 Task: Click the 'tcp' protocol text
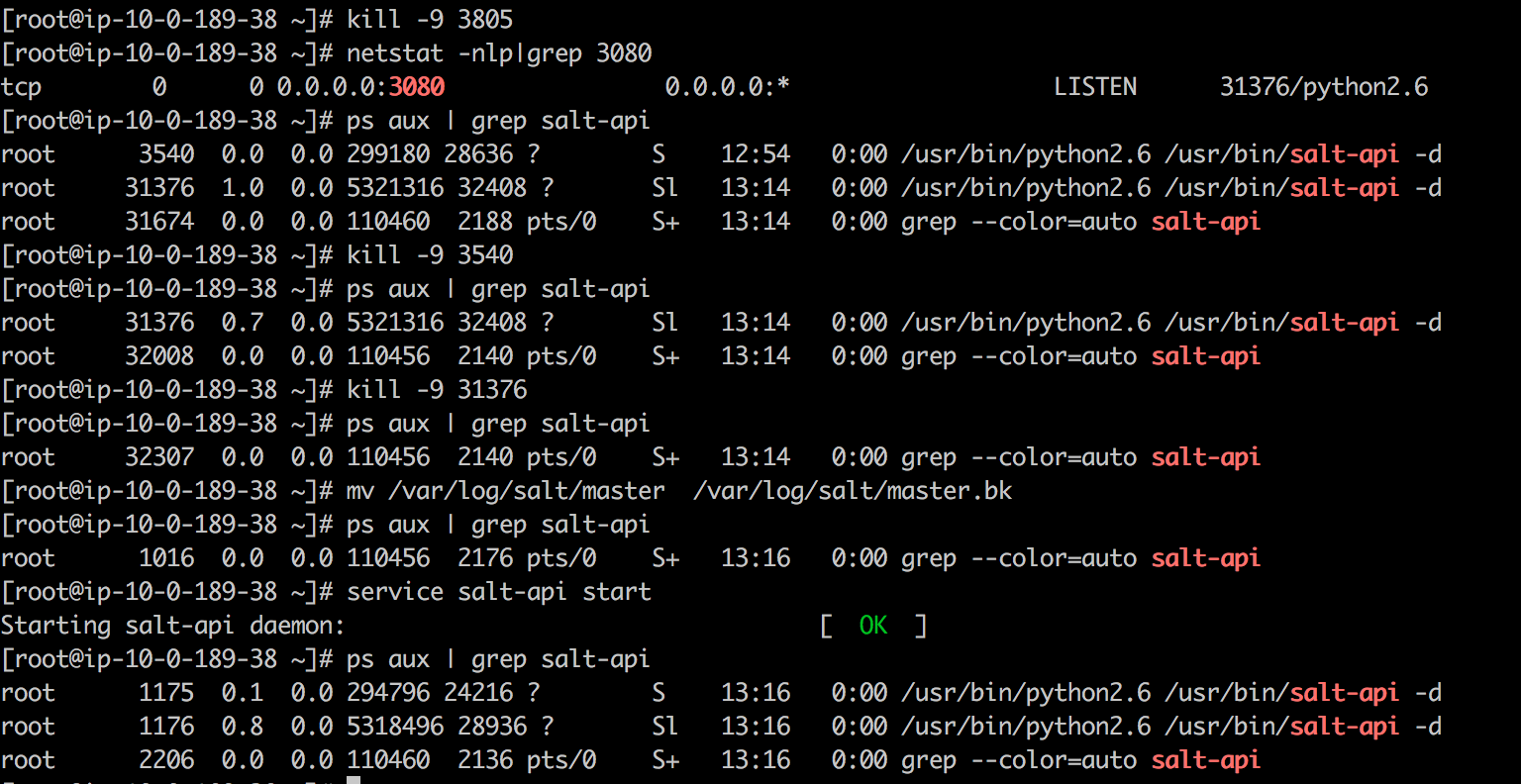[22, 87]
